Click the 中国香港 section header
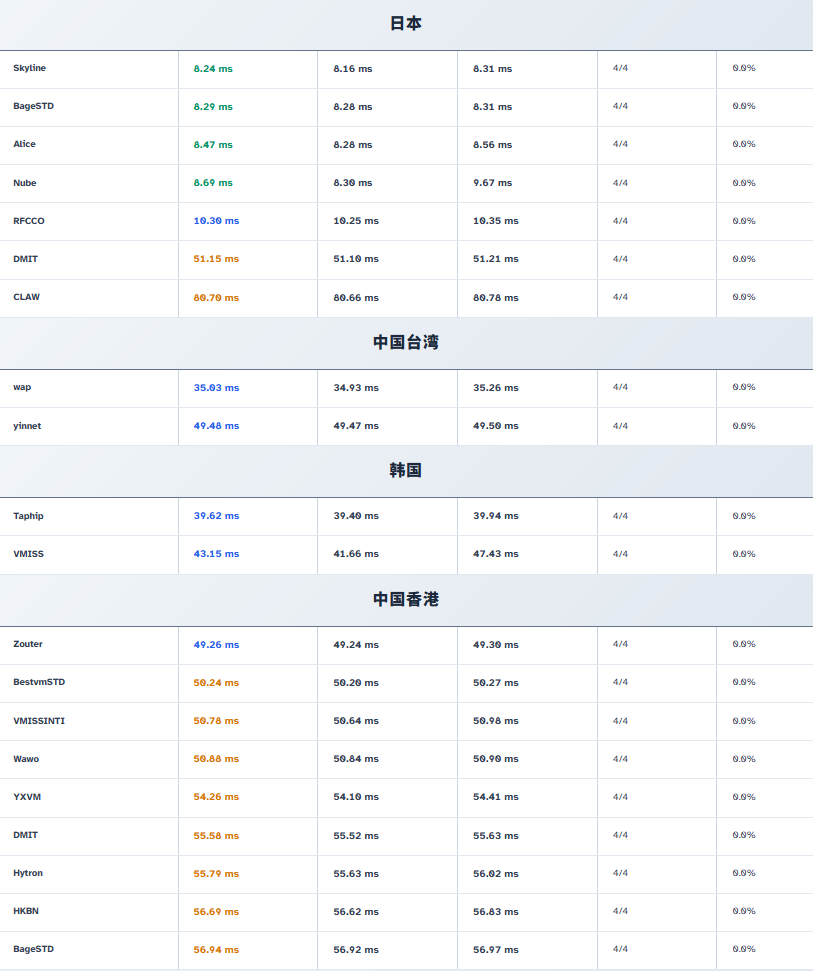Screen dimensions: 813x971 (x=405, y=599)
